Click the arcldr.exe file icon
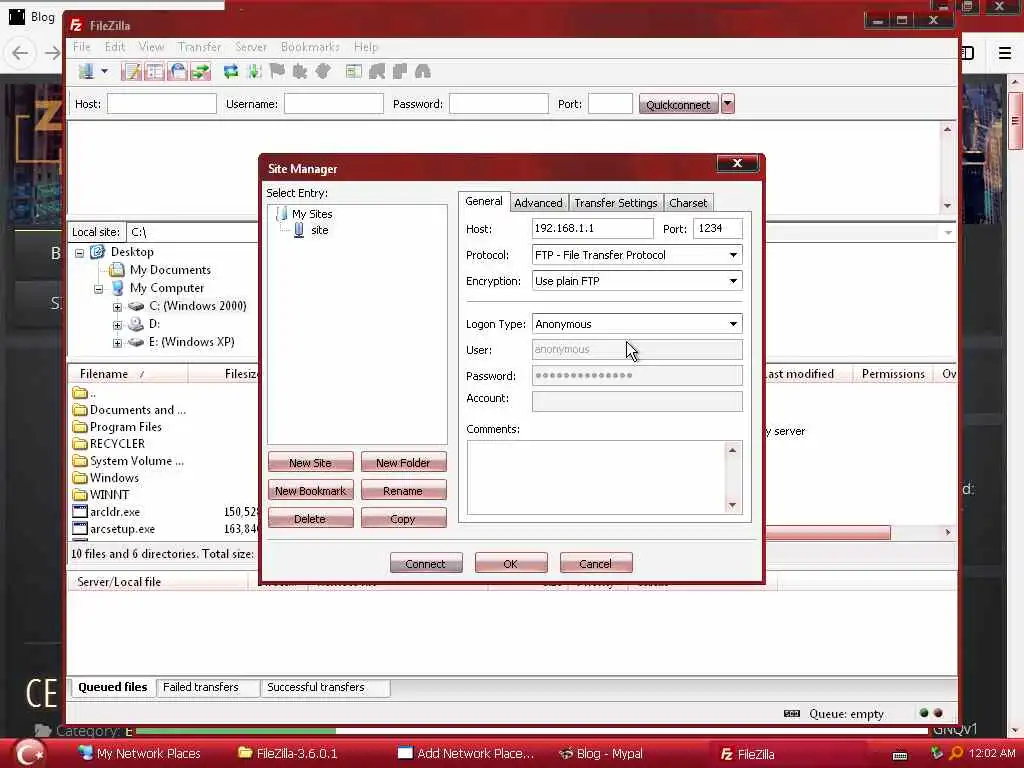 tap(80, 511)
